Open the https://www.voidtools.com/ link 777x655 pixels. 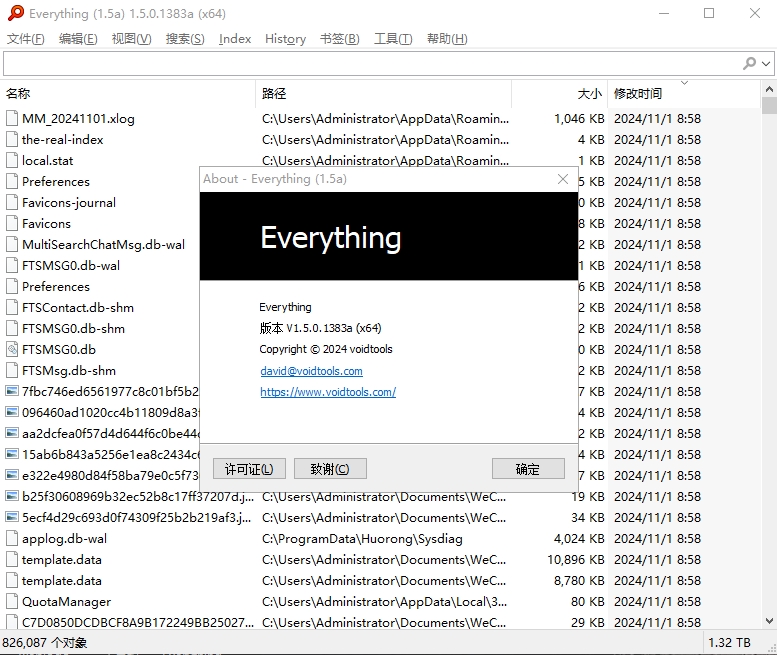[x=328, y=392]
